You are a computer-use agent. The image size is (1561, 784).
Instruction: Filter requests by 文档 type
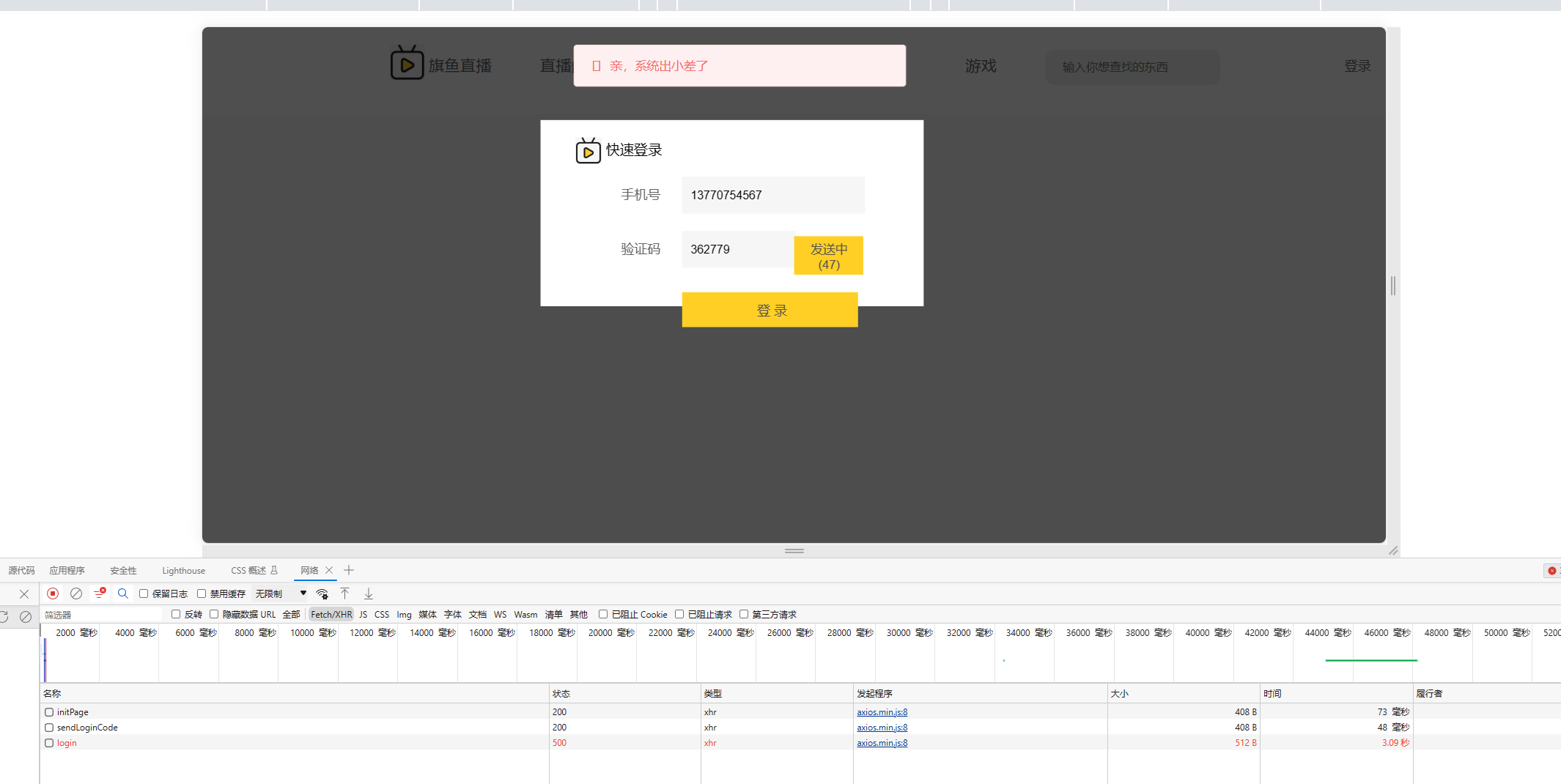[478, 615]
